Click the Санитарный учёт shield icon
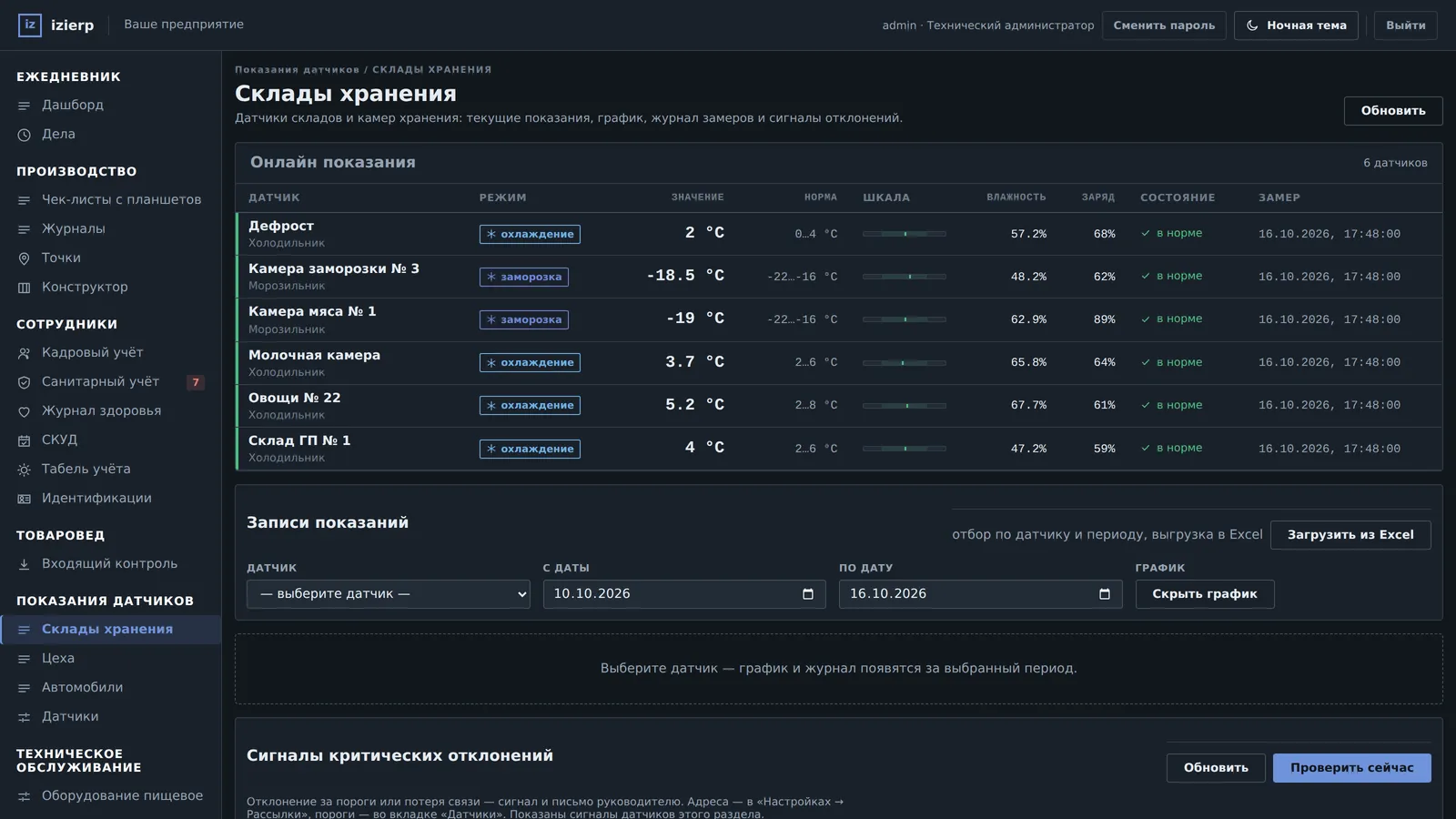The width and height of the screenshot is (1456, 819). coord(25,382)
